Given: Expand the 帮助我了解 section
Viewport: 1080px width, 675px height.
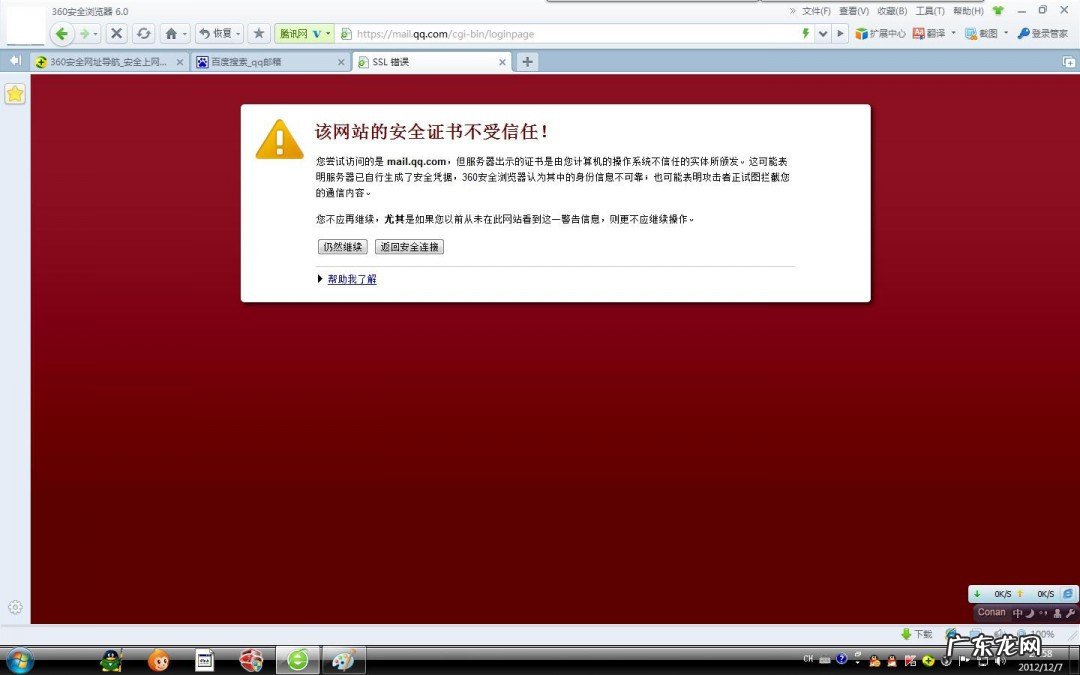Looking at the screenshot, I should 351,279.
